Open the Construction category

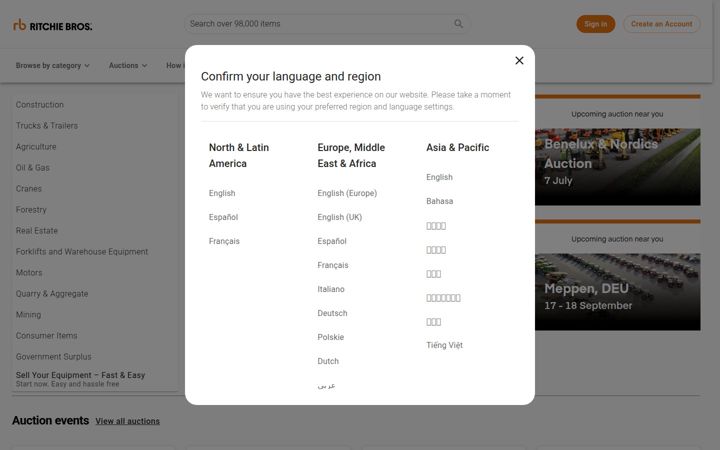(39, 105)
